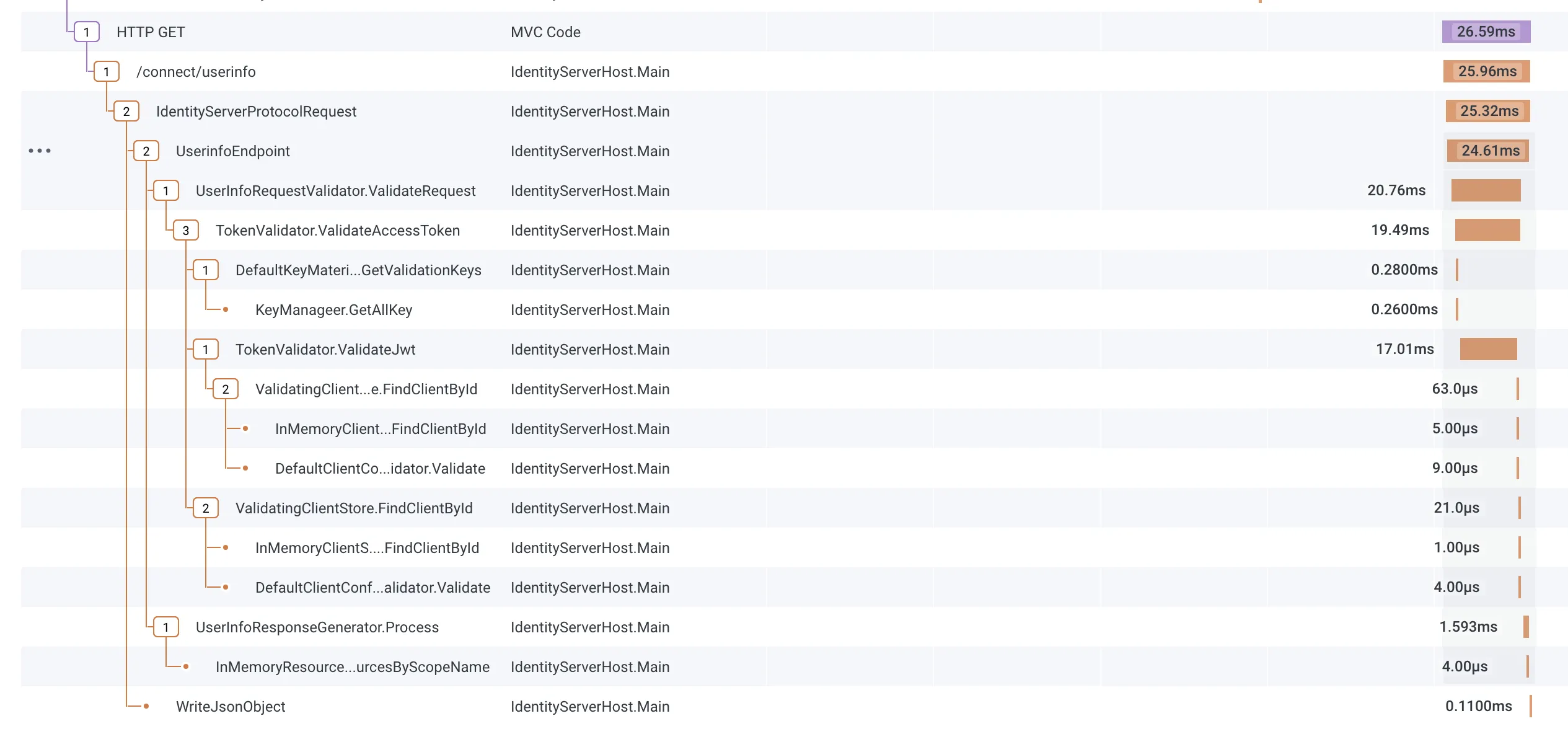Viewport: 1568px width, 734px height.
Task: Select the UserInfoResponseGenerator.Process span name
Action: click(x=317, y=627)
